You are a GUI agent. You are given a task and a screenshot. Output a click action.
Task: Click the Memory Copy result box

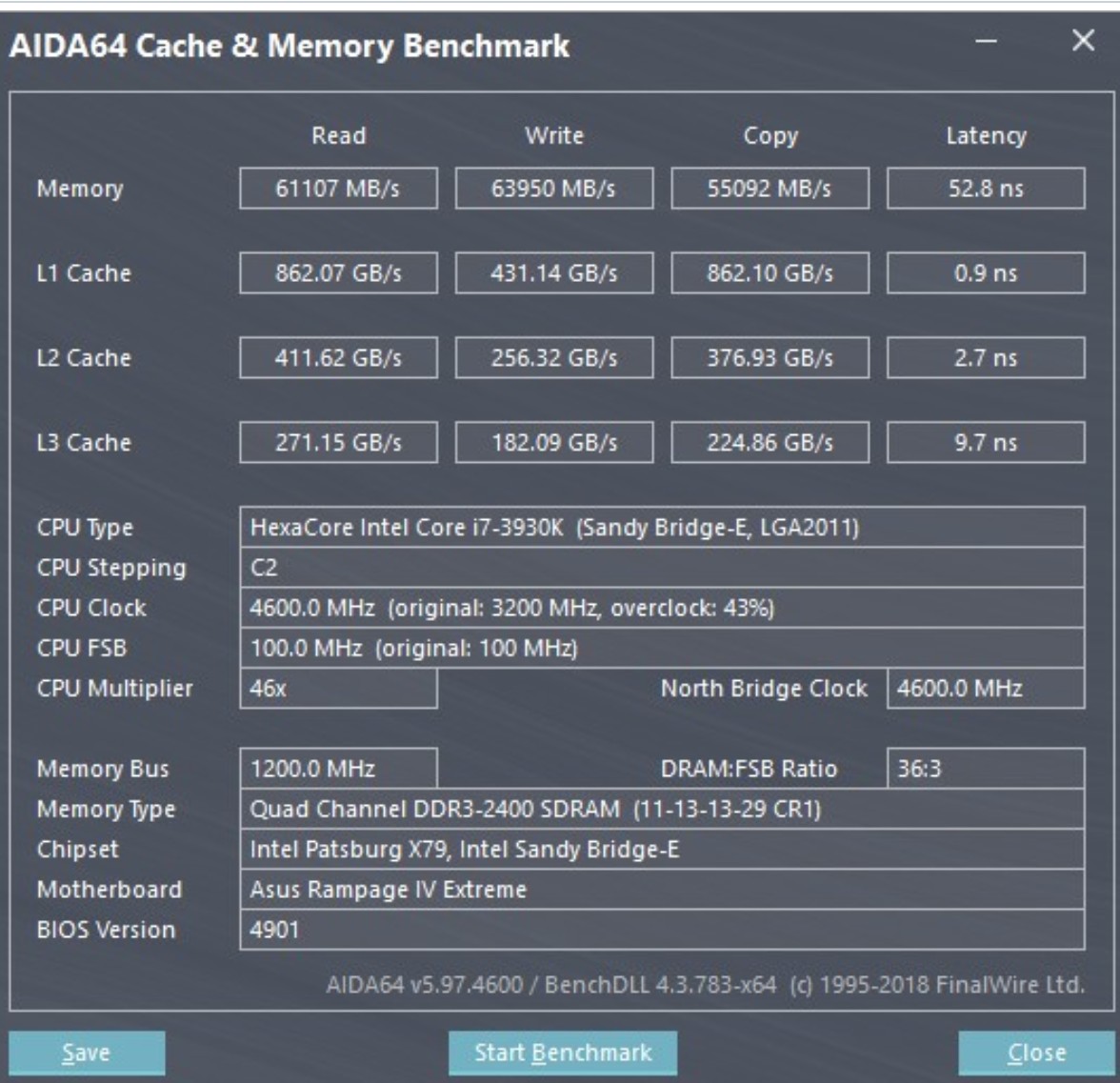[770, 189]
